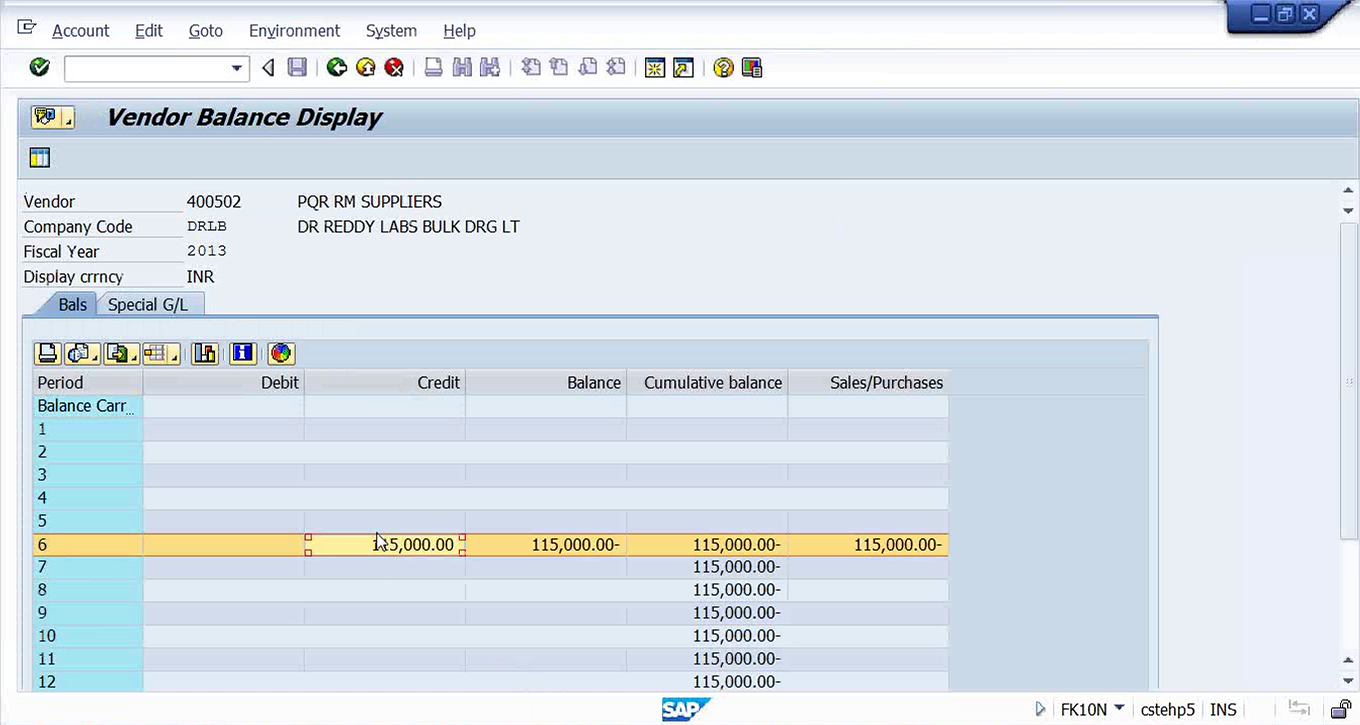Image resolution: width=1360 pixels, height=725 pixels.
Task: Open a new session with the toolbar icon
Action: (655, 68)
